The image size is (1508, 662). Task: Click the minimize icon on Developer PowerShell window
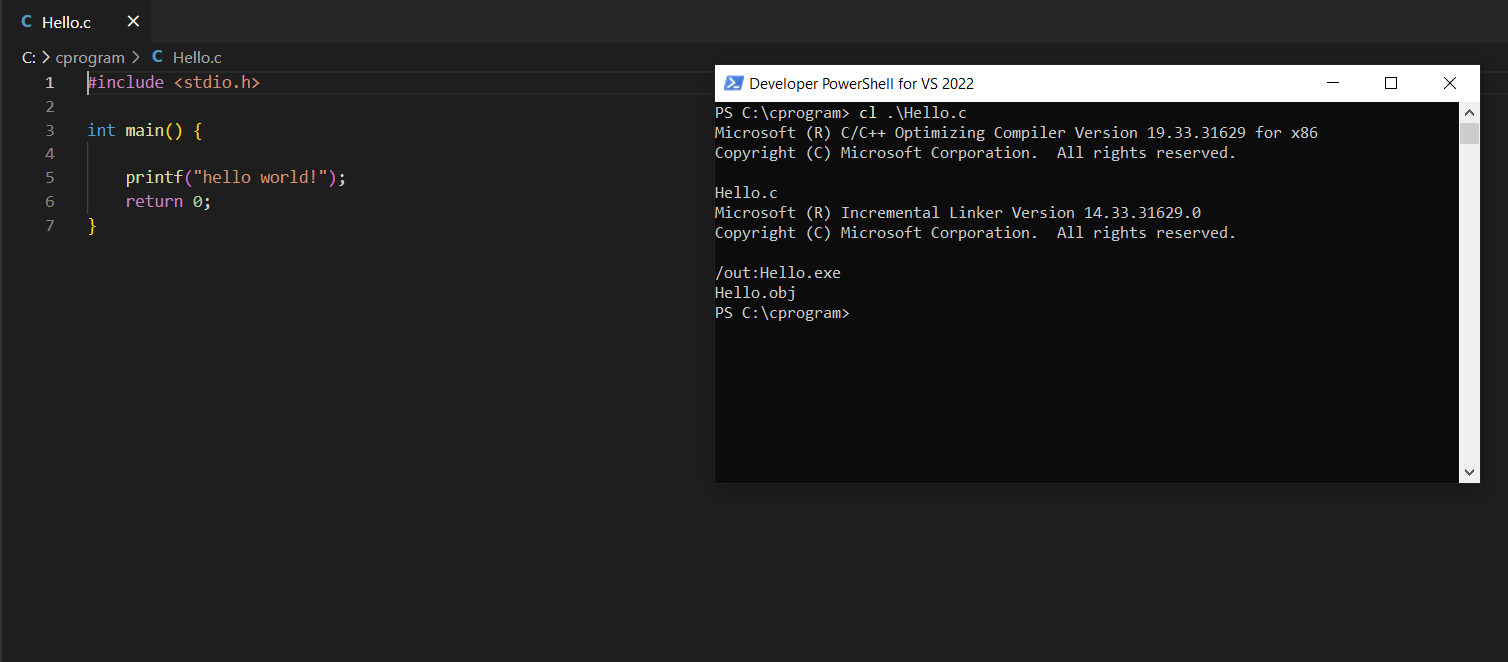click(1333, 83)
